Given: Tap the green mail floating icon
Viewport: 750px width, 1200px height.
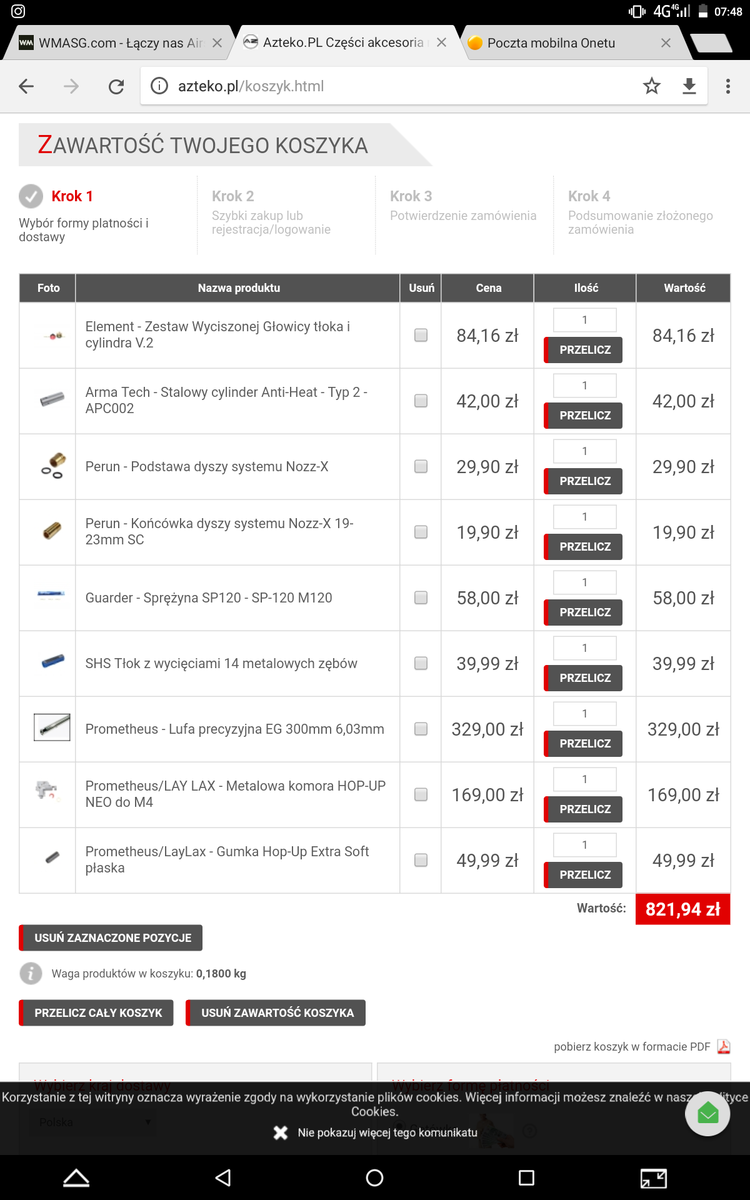Looking at the screenshot, I should [x=708, y=1113].
